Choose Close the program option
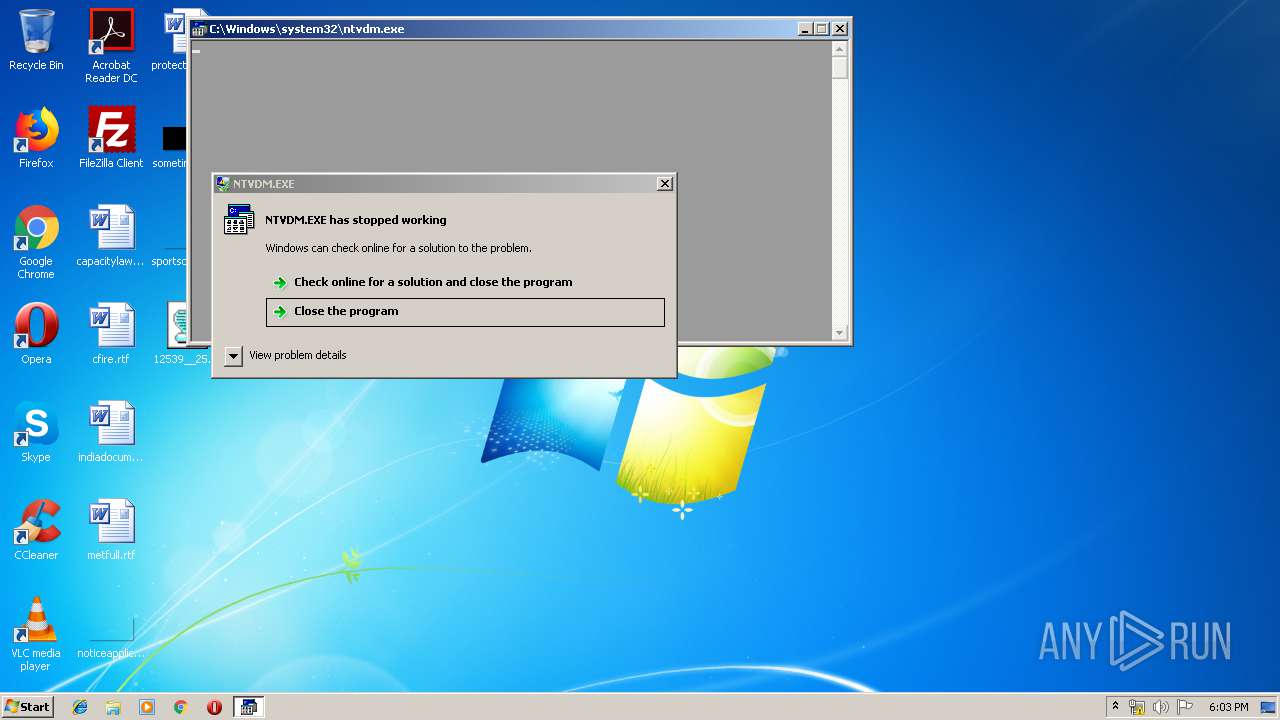Image resolution: width=1280 pixels, height=720 pixels. coord(465,312)
